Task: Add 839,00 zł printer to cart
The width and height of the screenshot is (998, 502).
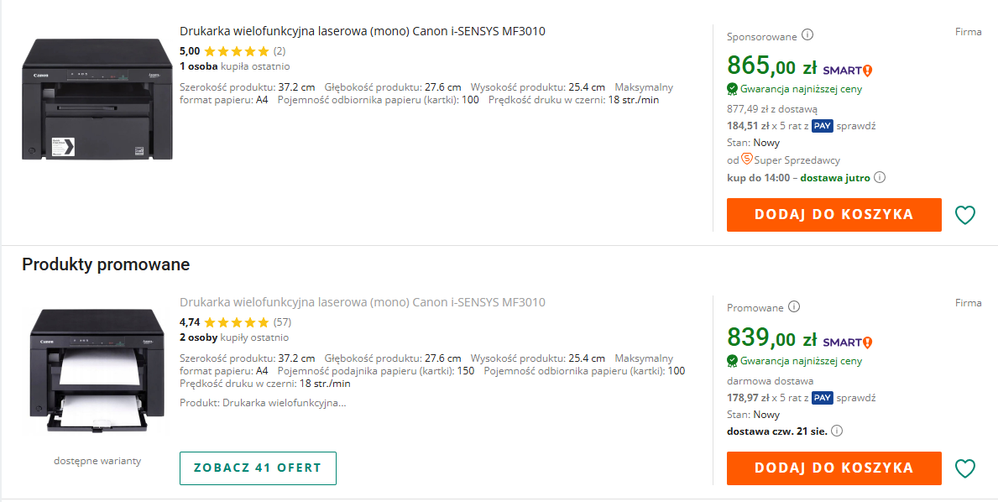Action: click(x=834, y=467)
